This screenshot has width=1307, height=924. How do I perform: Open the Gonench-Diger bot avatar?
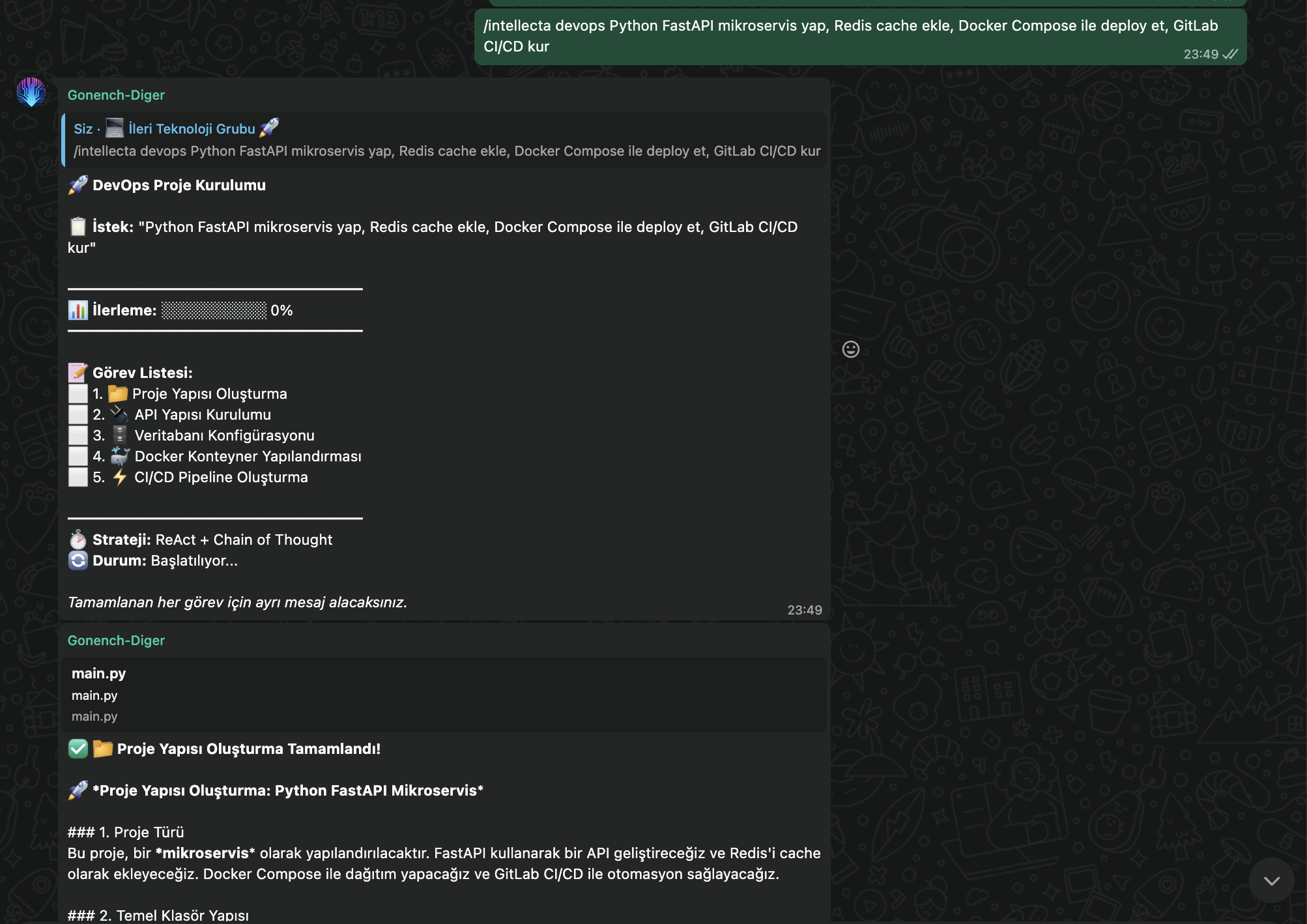click(31, 93)
